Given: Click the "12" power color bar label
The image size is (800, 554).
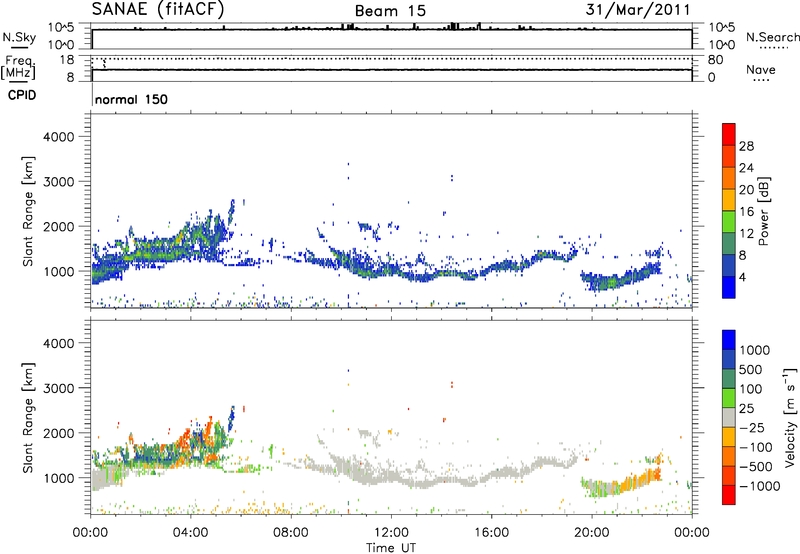Looking at the screenshot, I should pyautogui.click(x=746, y=234).
